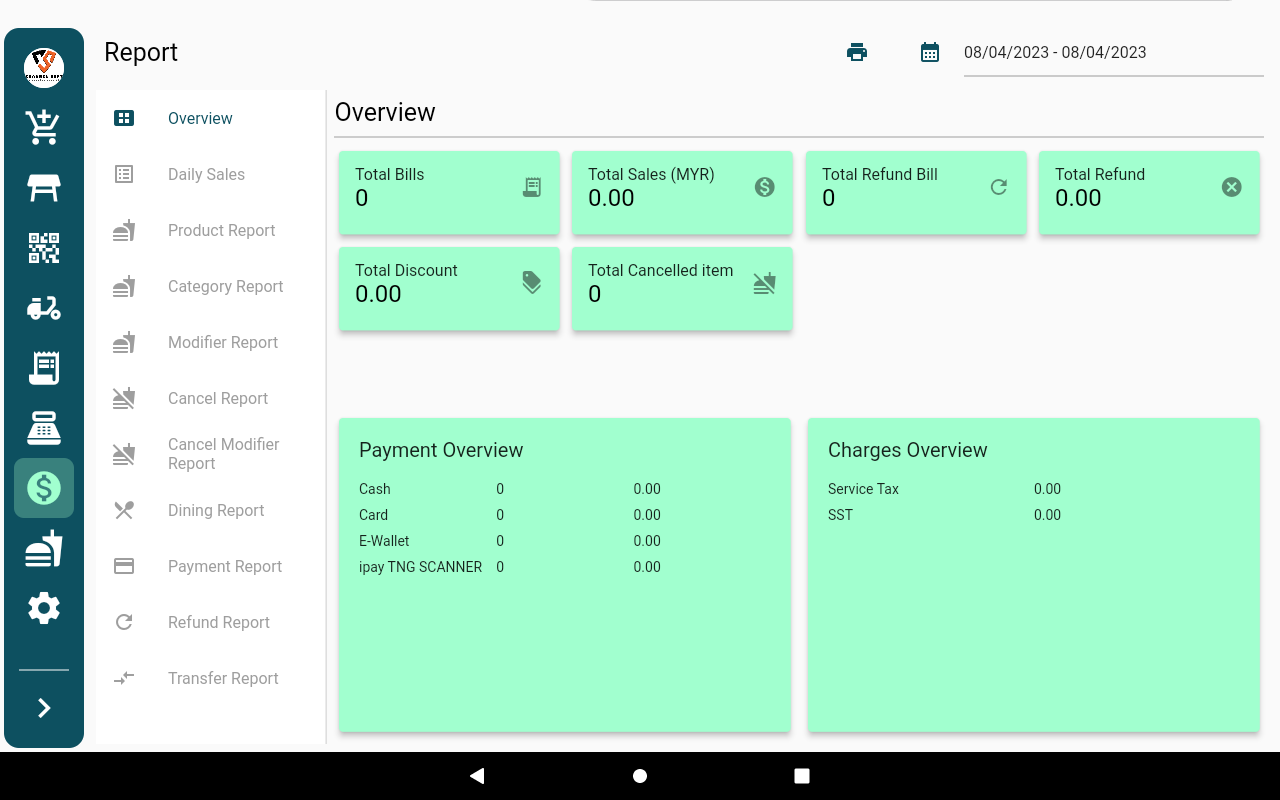The width and height of the screenshot is (1280, 800).
Task: Click the Total Sales dollar coin icon
Action: pos(765,187)
